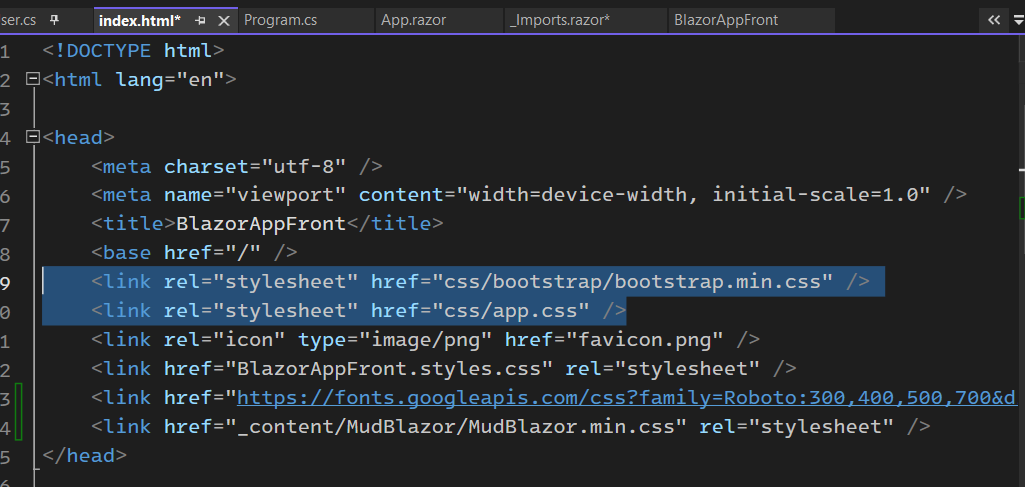Open the fonts.googleapis.com link
The width and height of the screenshot is (1025, 487).
coord(627,397)
